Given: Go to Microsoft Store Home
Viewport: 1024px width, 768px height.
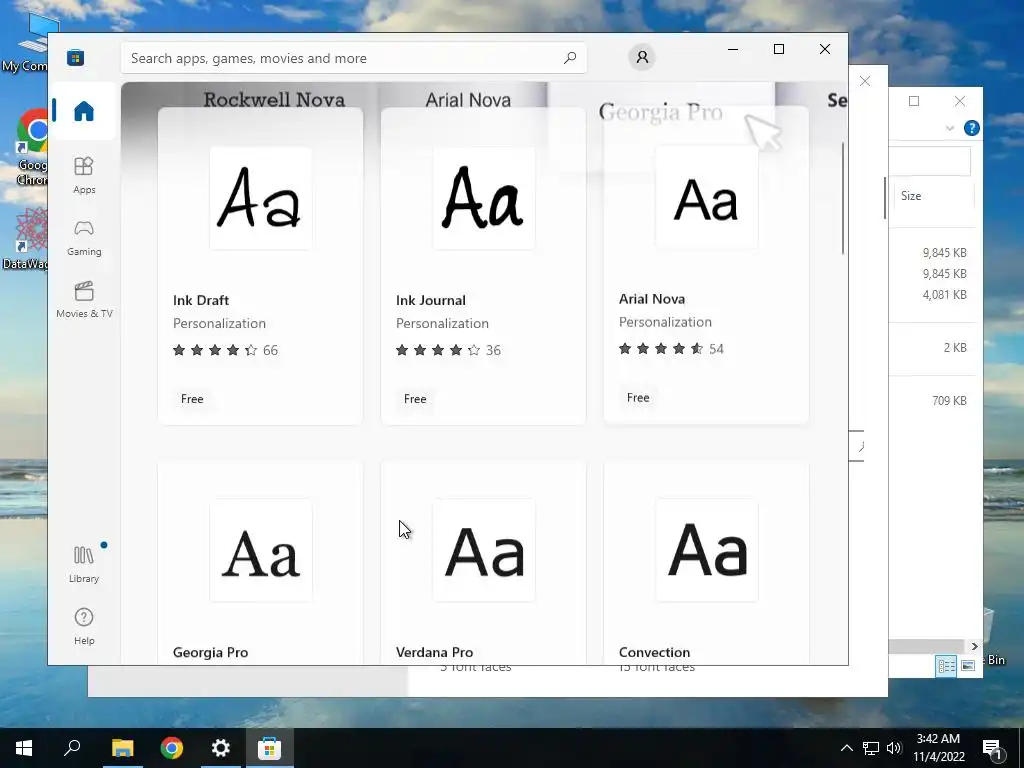Looking at the screenshot, I should tap(84, 111).
